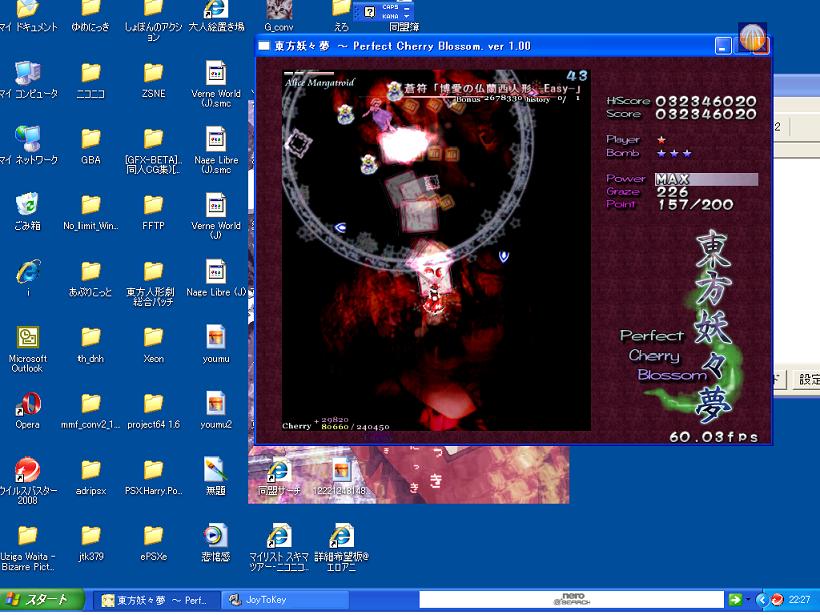Screen dimensions: 820x615
Task: Launch the Internet Explorer desktop icon
Action: point(27,277)
